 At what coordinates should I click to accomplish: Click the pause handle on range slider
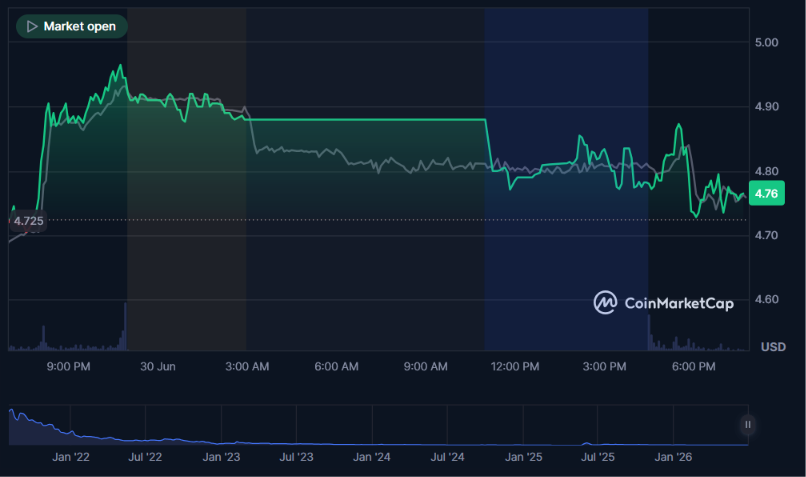click(747, 425)
